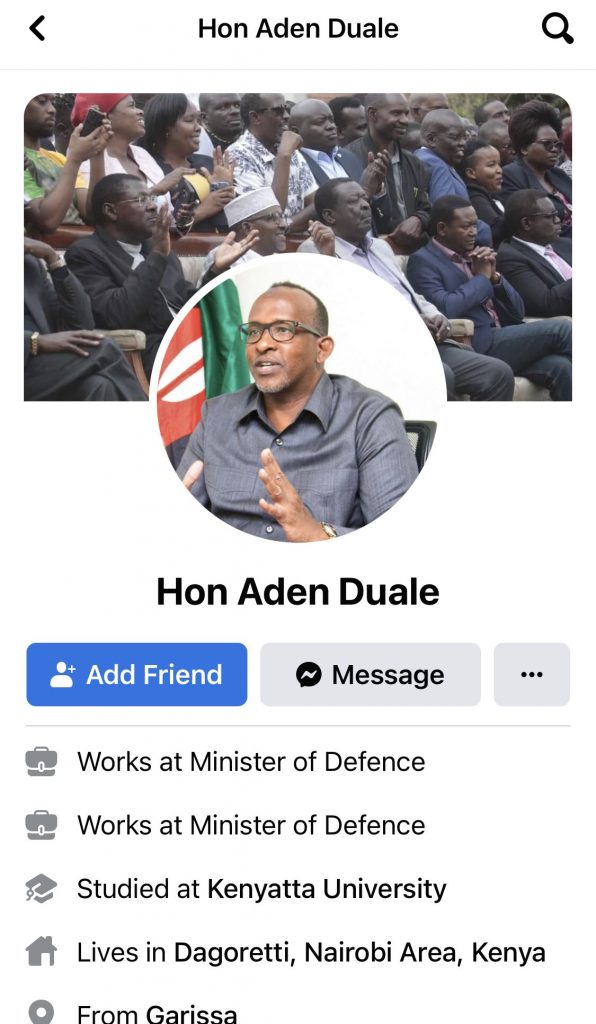
Task: Tap the Add Friend button
Action: coord(136,674)
